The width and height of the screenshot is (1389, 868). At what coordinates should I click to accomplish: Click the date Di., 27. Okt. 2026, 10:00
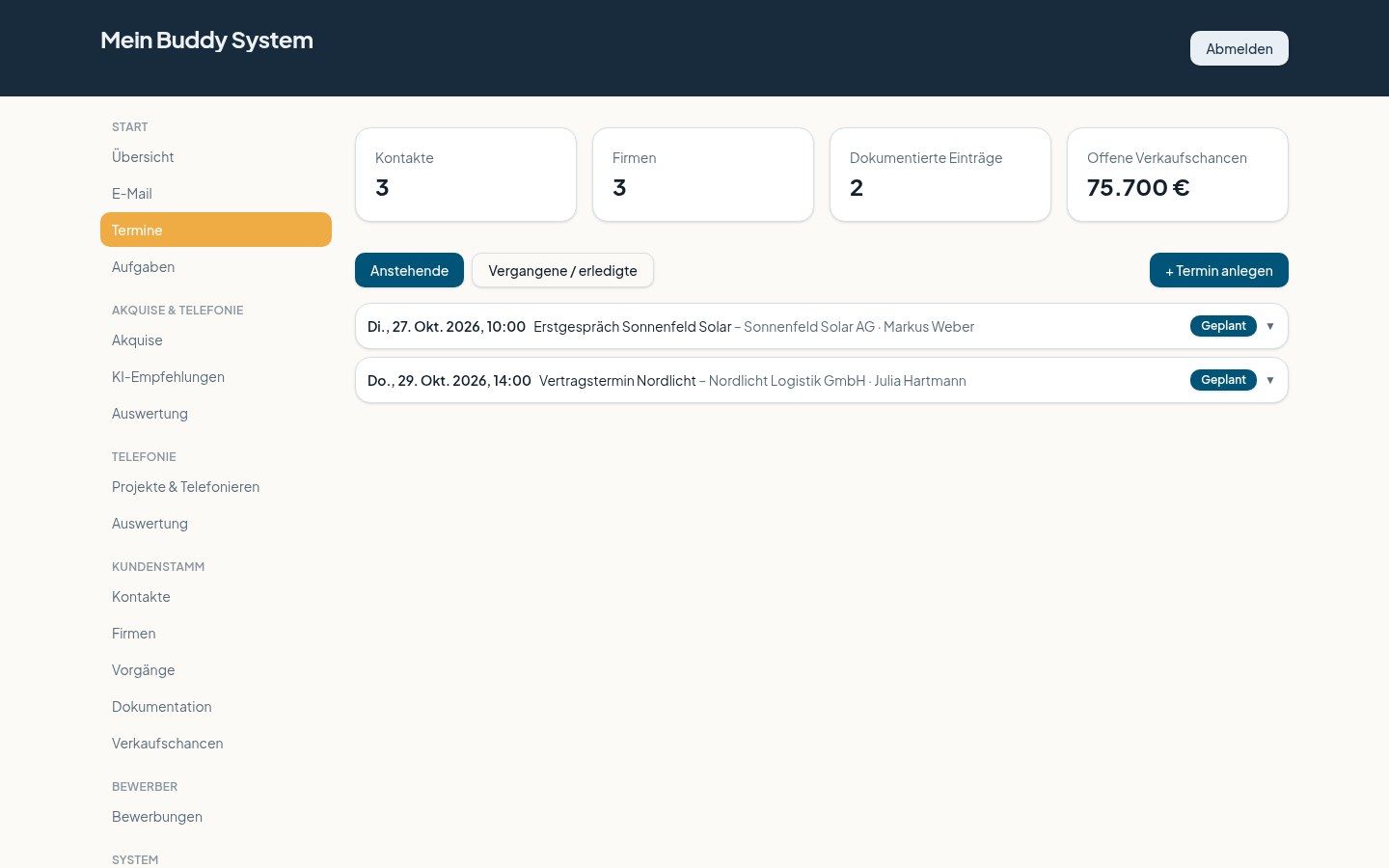pos(447,326)
